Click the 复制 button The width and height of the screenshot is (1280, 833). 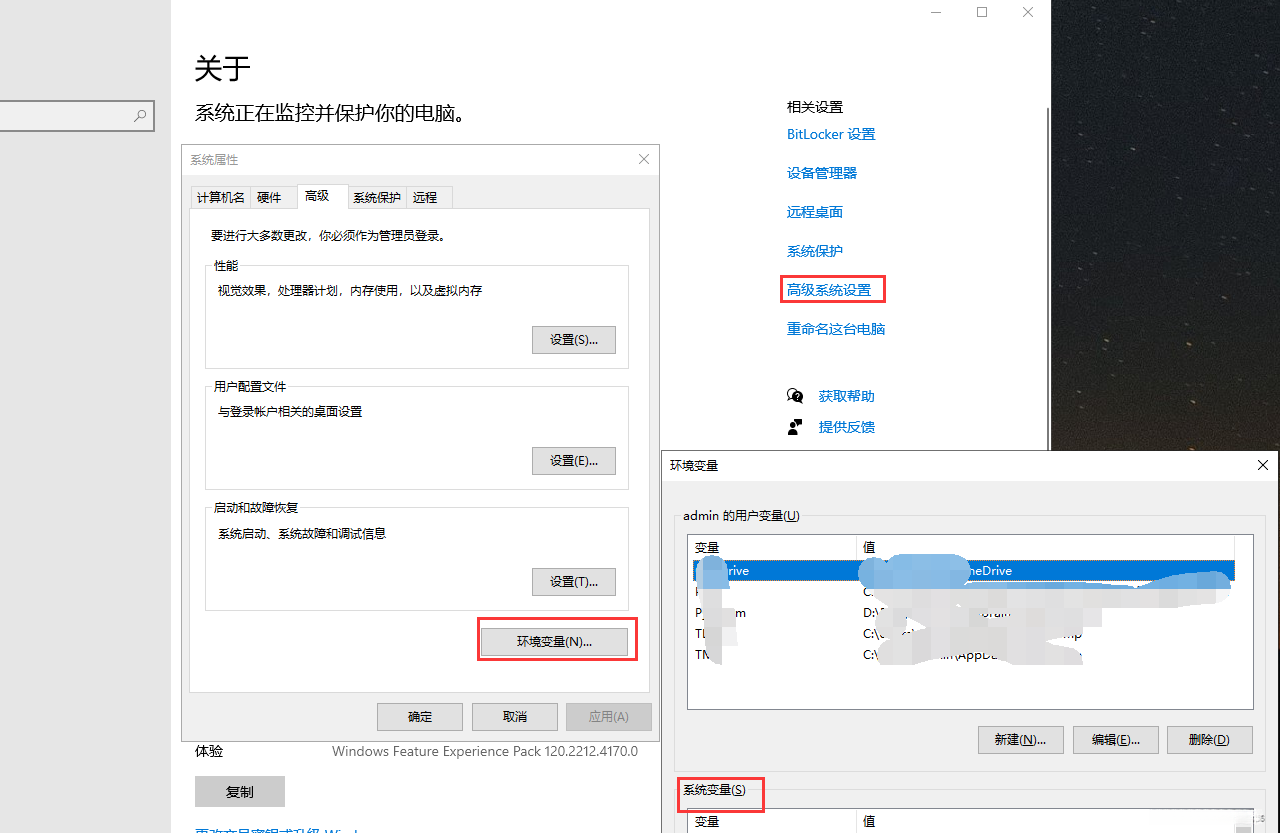239,791
